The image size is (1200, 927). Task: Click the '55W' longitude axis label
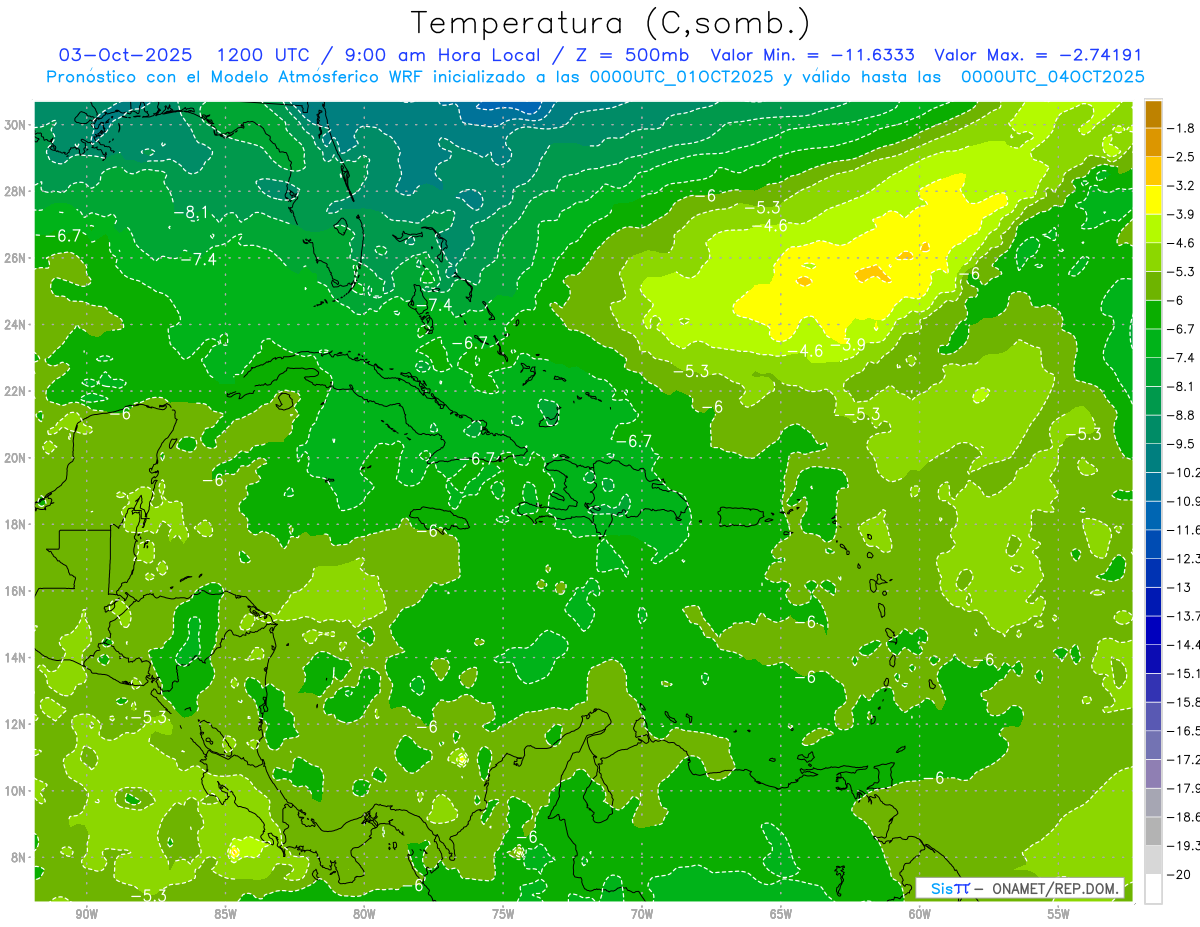[1058, 914]
